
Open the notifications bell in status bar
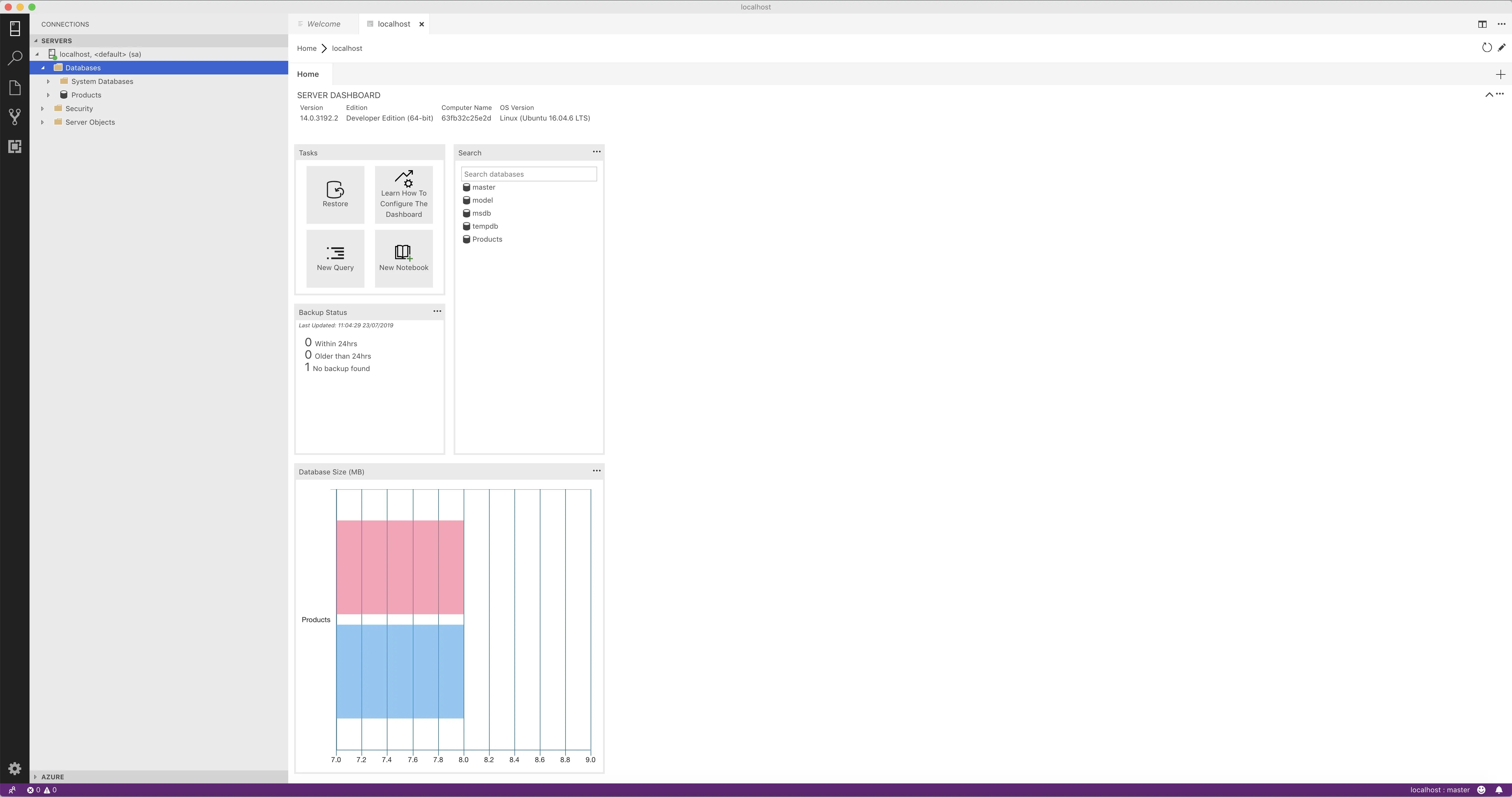click(x=1499, y=790)
